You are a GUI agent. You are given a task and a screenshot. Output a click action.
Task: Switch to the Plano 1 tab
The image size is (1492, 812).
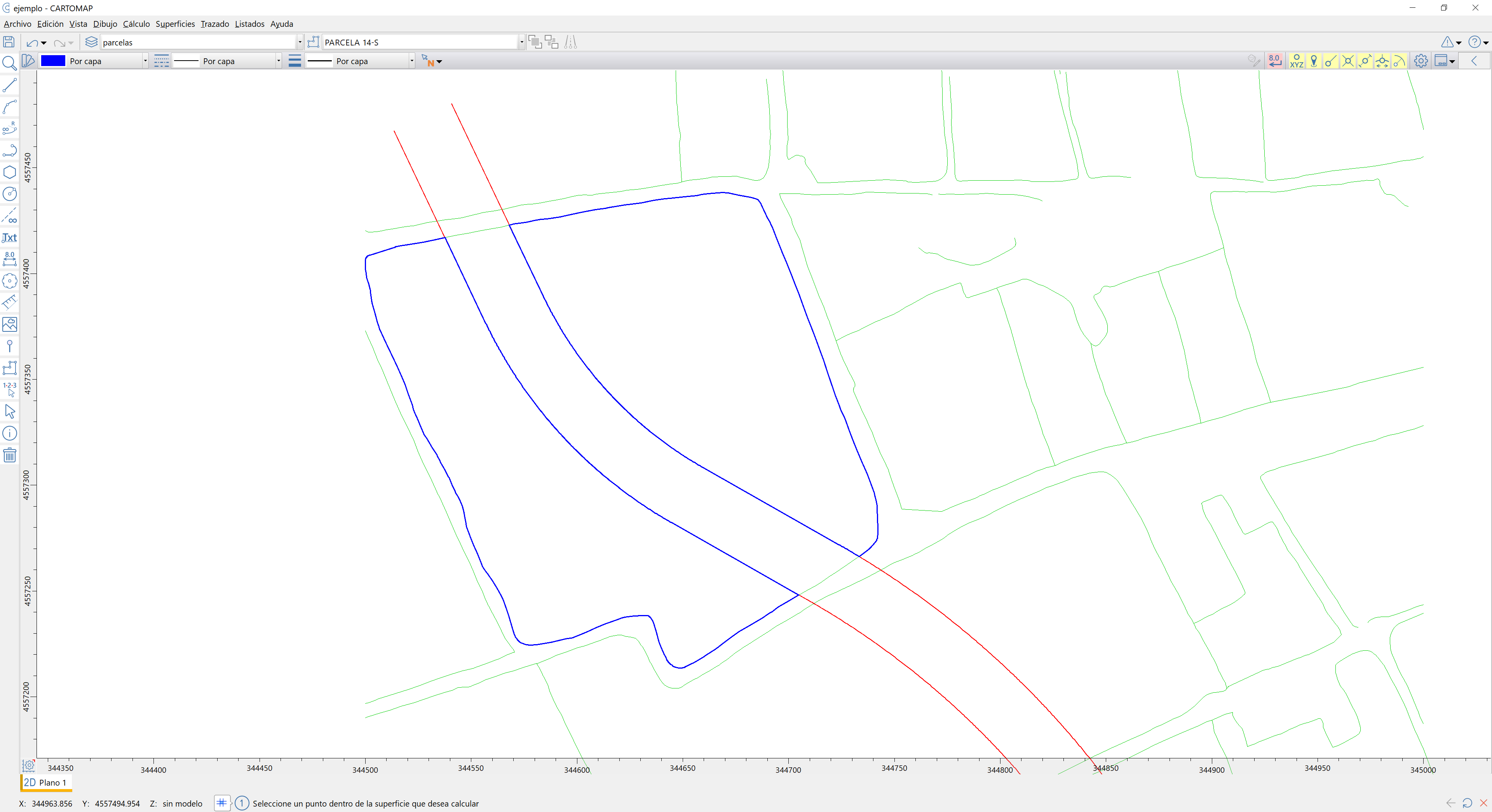(x=46, y=782)
